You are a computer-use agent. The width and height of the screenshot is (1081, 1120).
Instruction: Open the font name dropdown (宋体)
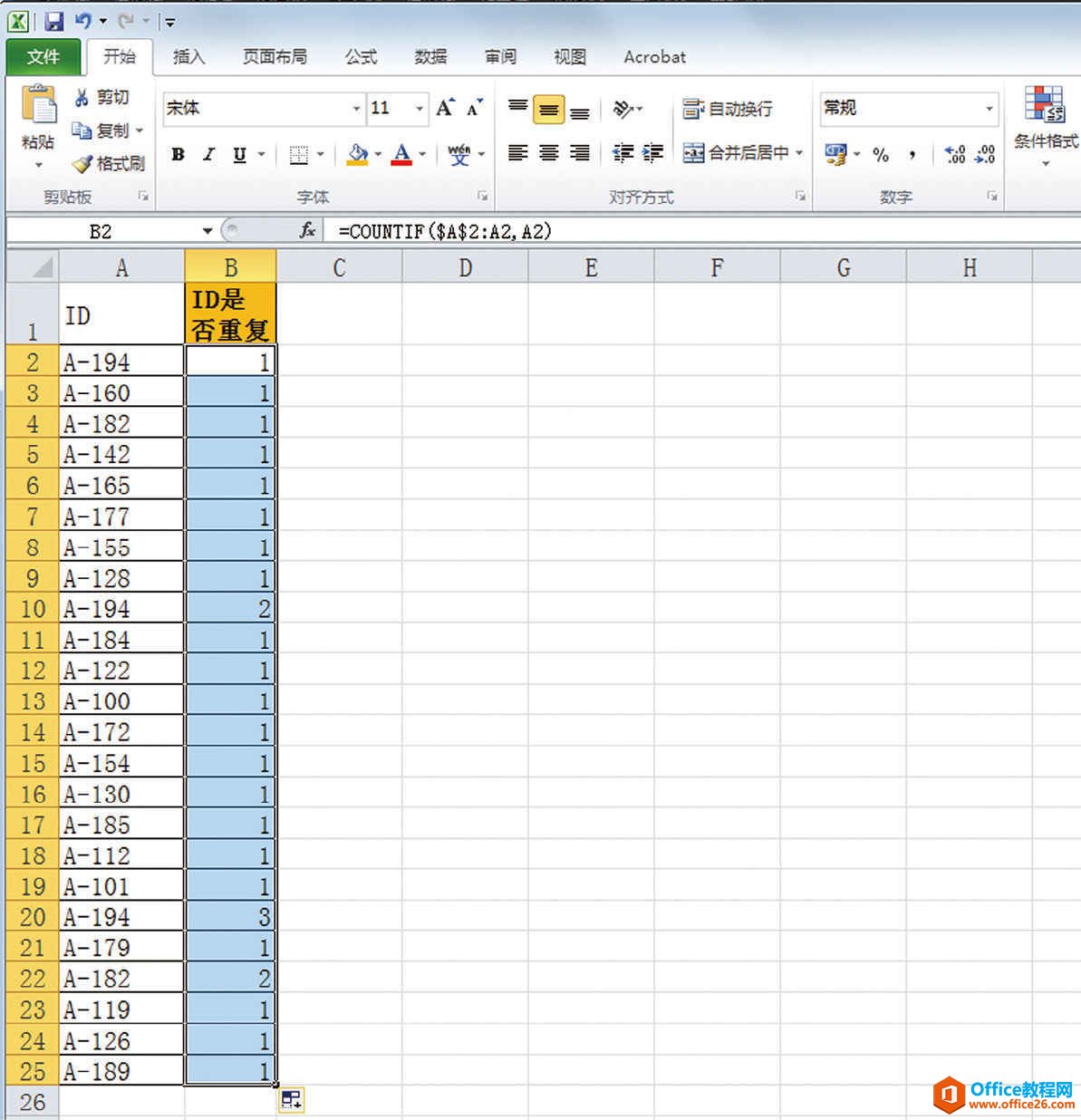pos(356,109)
